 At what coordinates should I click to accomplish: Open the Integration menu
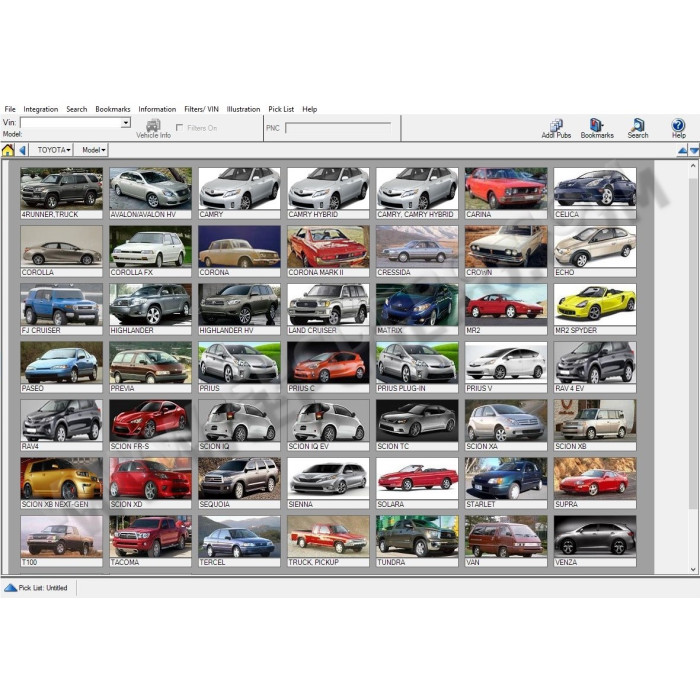41,109
